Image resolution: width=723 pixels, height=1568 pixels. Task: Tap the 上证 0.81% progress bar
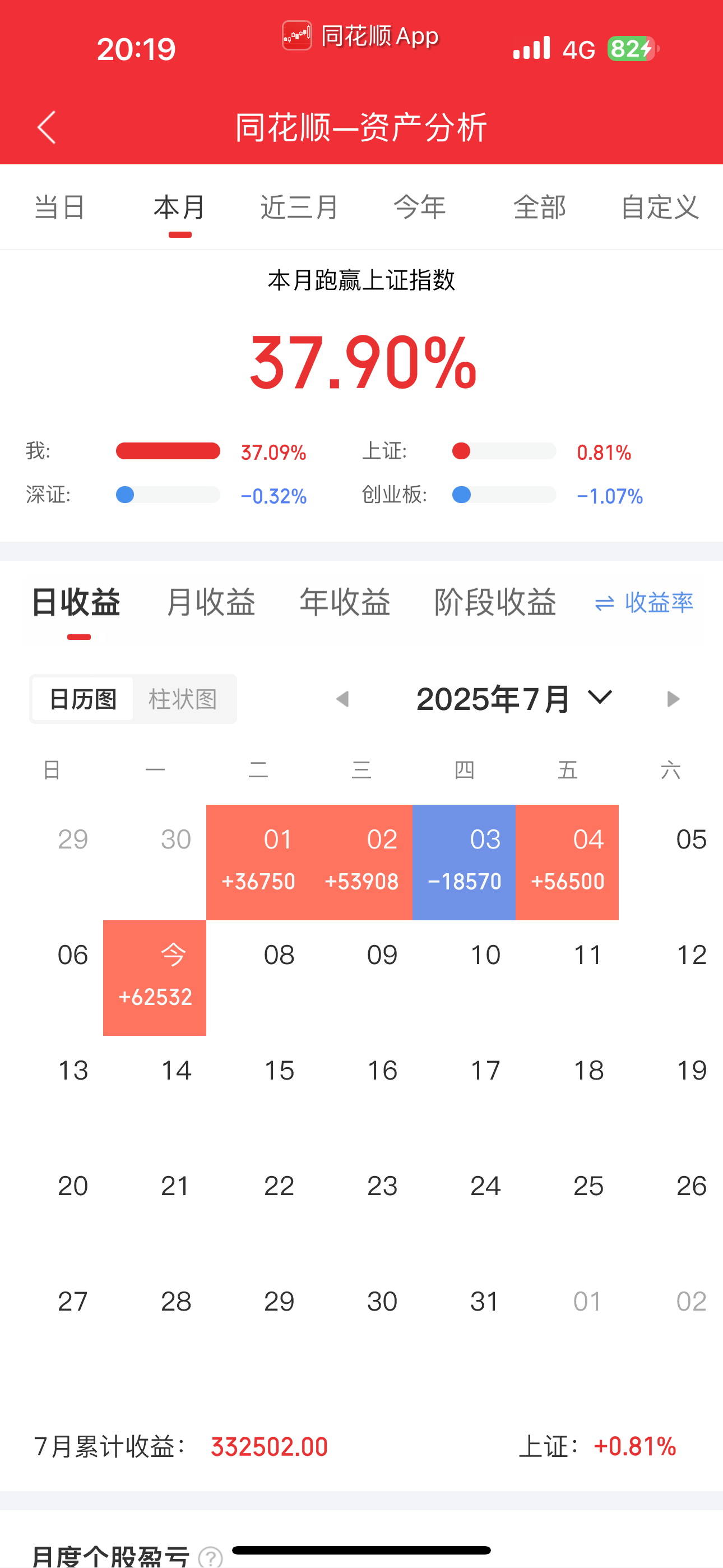pos(504,451)
